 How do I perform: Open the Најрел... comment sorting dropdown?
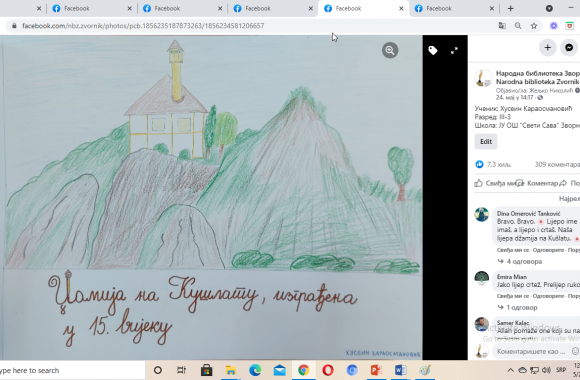point(569,199)
